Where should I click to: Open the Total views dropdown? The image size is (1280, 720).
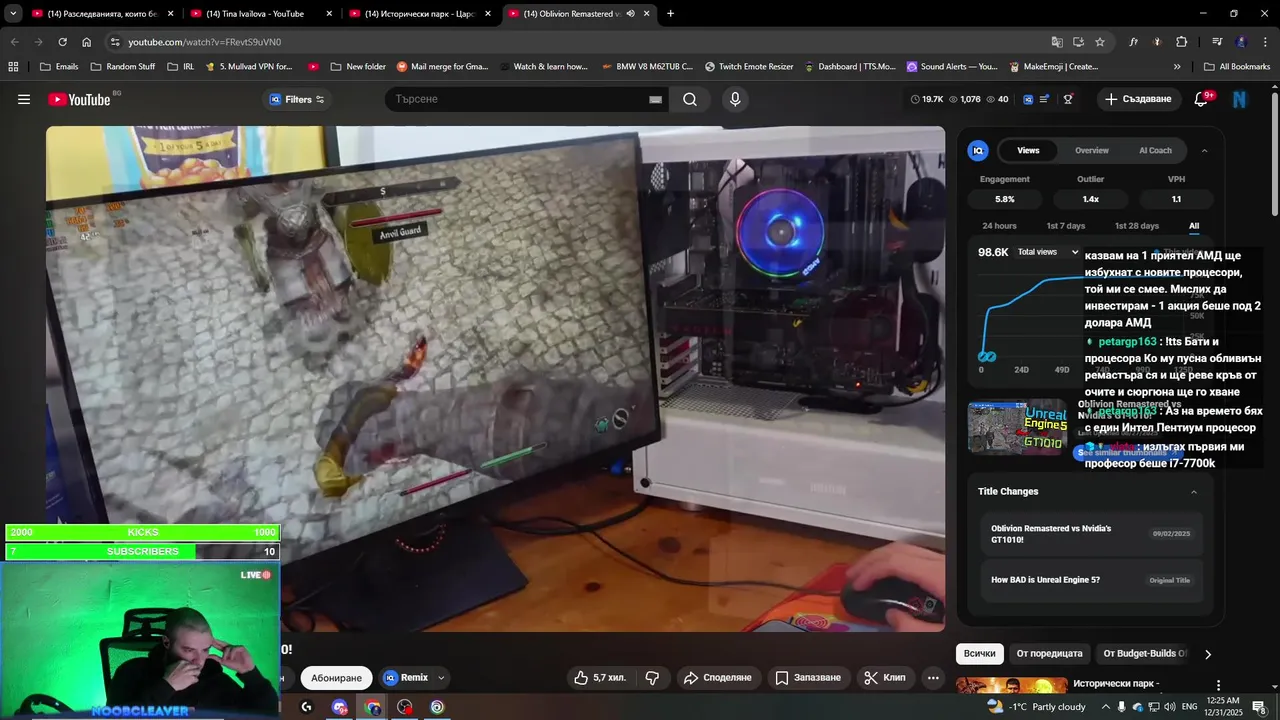[x=1048, y=252]
